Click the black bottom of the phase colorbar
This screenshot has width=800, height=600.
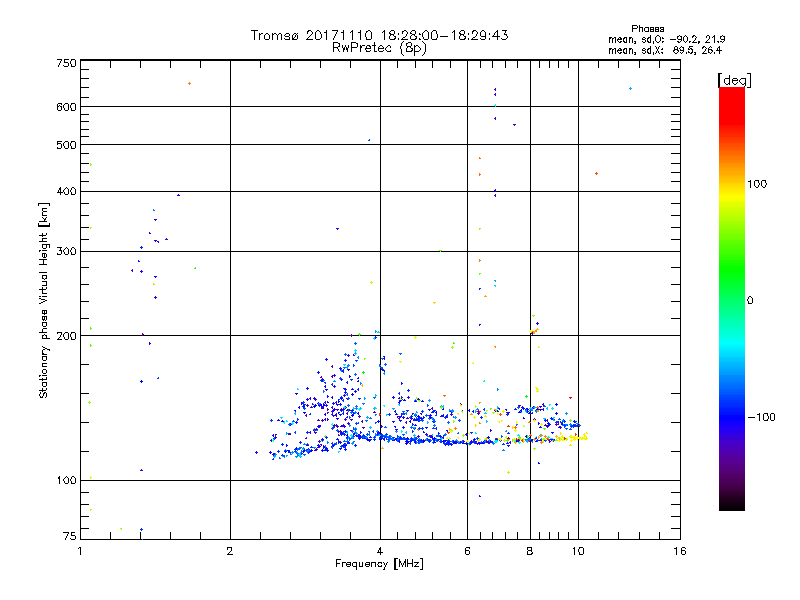click(x=732, y=504)
